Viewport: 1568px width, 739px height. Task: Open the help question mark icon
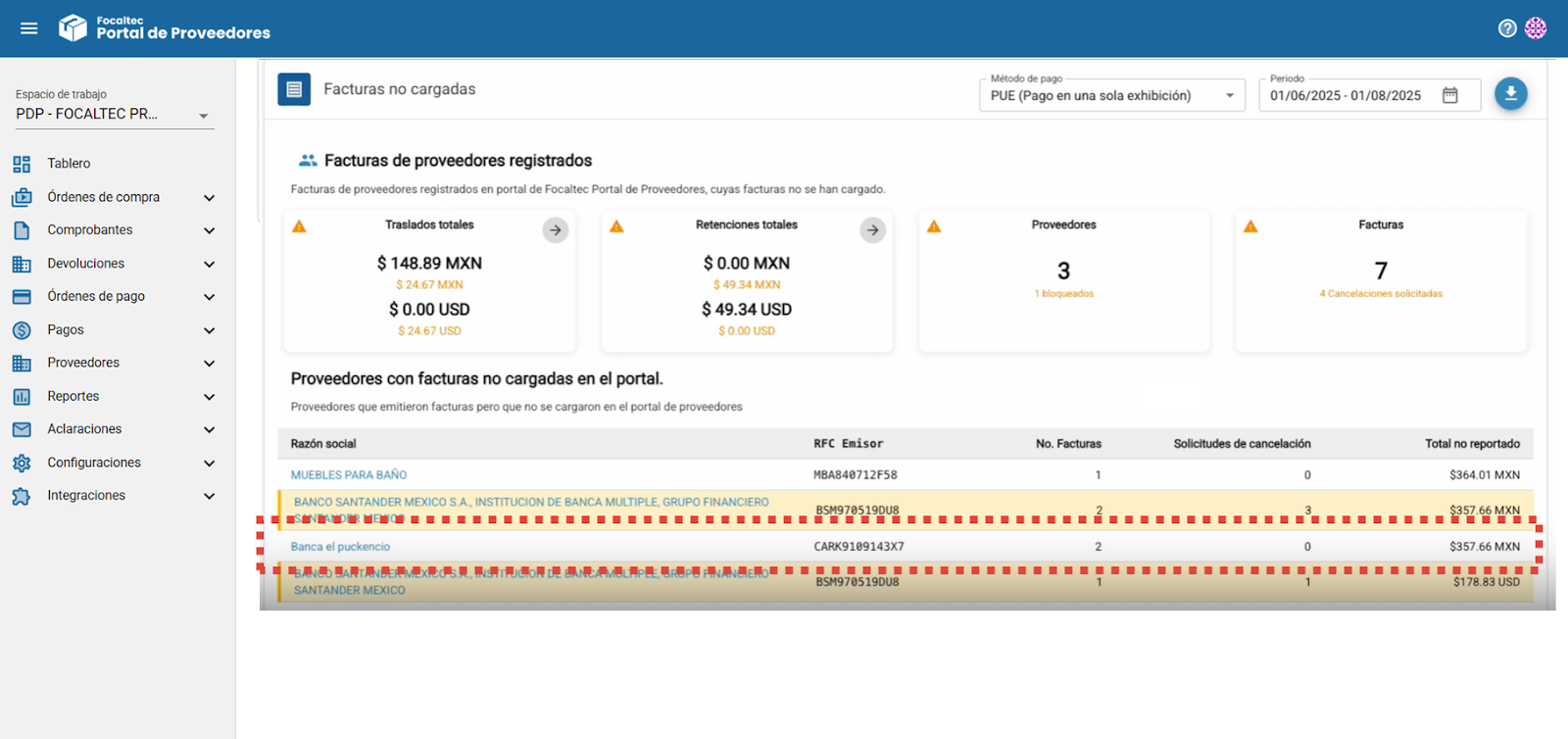pos(1507,28)
